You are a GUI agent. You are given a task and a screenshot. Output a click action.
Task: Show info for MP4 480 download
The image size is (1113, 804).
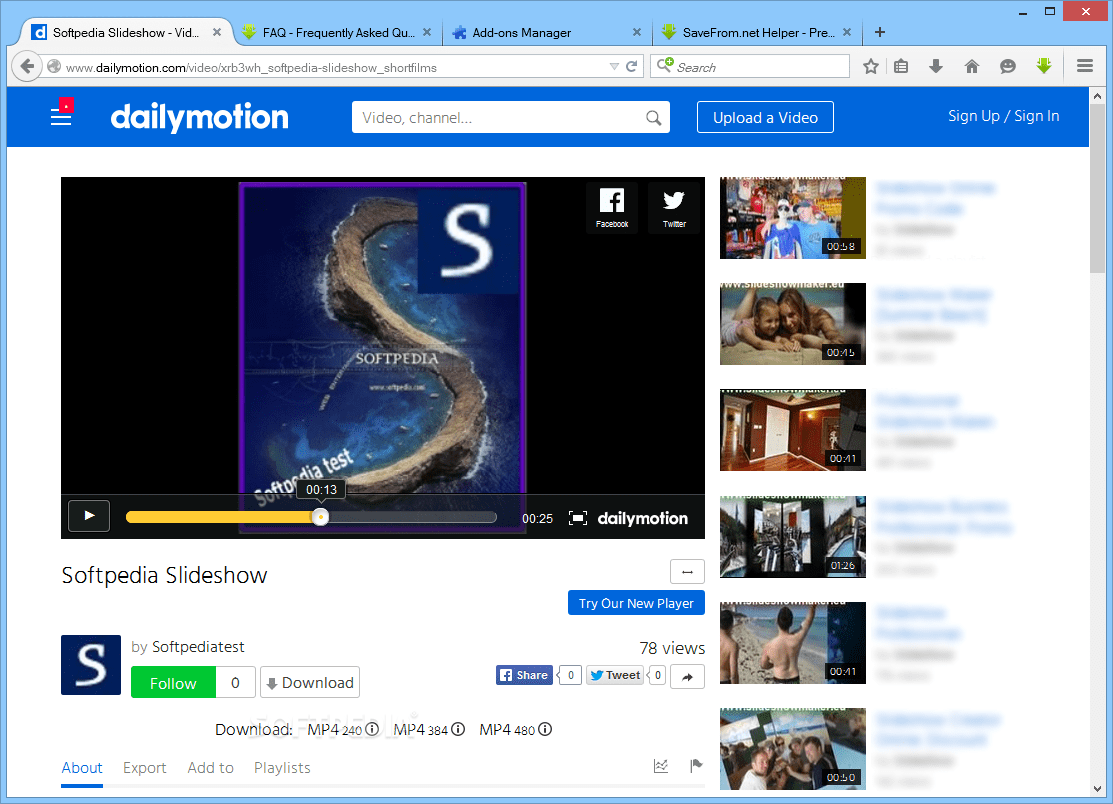tap(545, 729)
